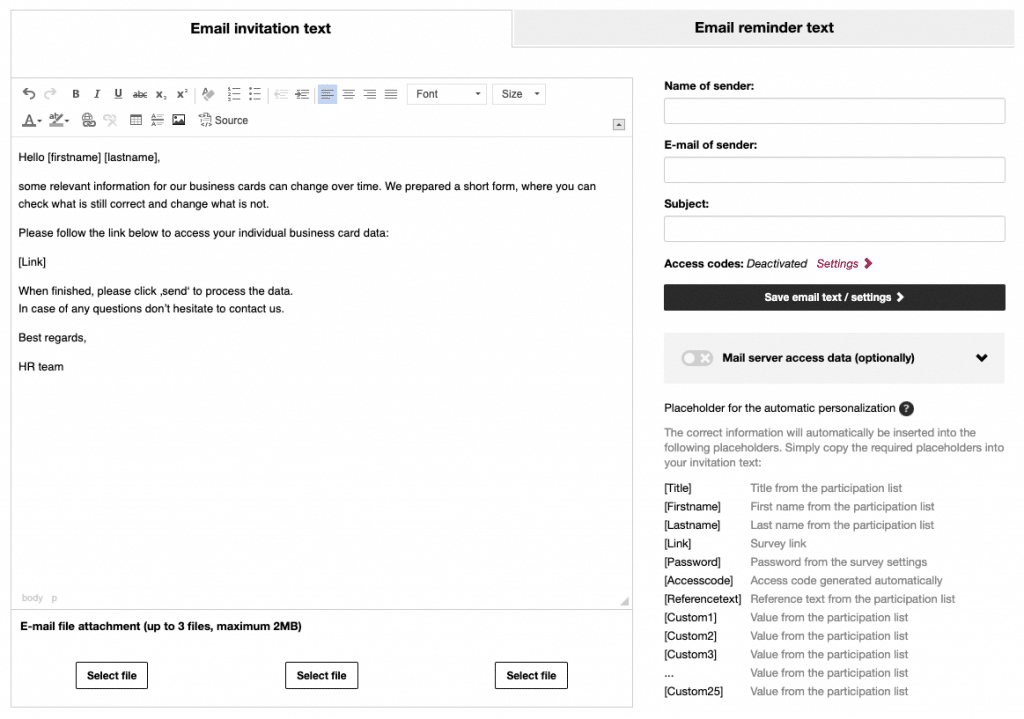Click the [Accesscode] placeholder text
This screenshot has width=1024, height=719.
click(698, 581)
